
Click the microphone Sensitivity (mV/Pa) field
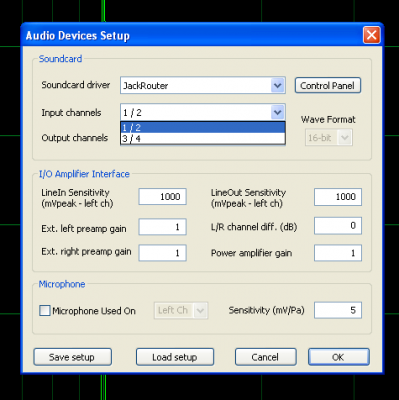click(x=338, y=310)
